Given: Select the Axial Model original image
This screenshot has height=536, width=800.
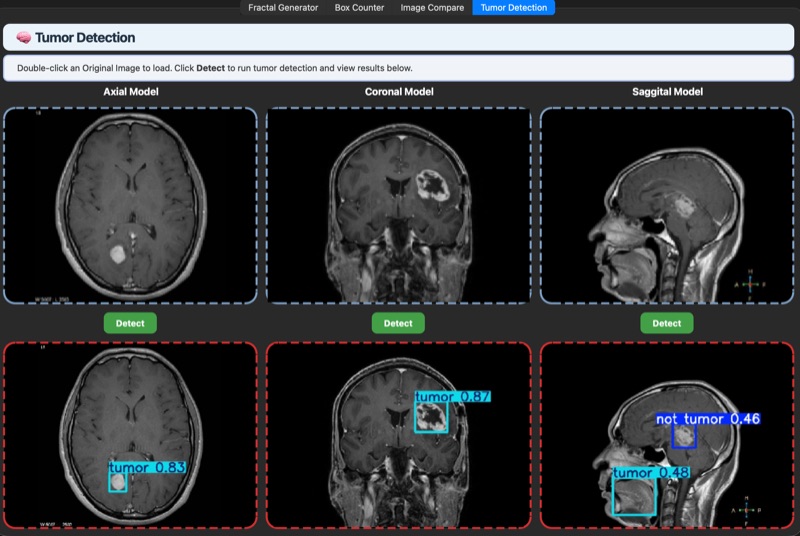Looking at the screenshot, I should click(130, 206).
